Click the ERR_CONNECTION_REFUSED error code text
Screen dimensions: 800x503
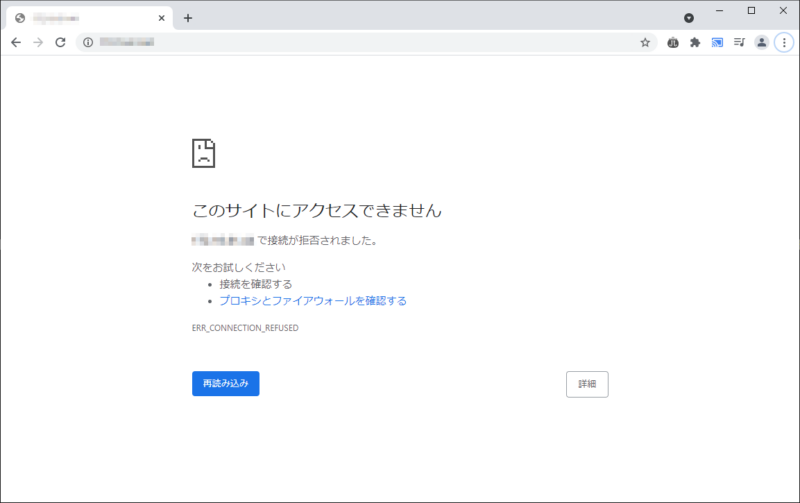coord(245,328)
